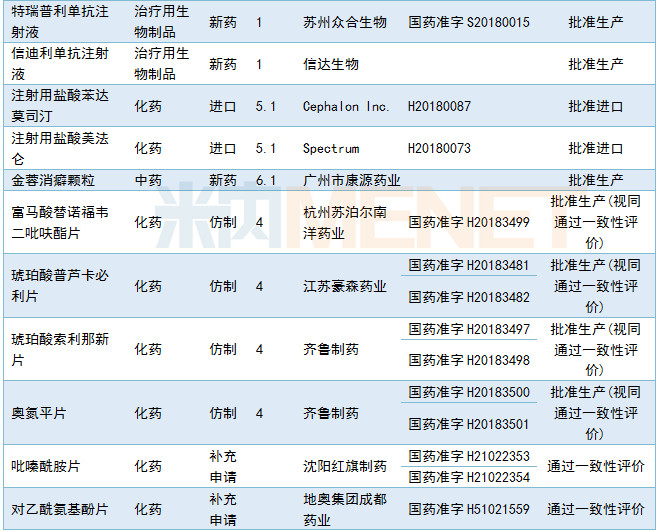
Task: Click 仿制 in 富马酸替诺福韦二吡呋酯片 row
Action: click(x=223, y=222)
